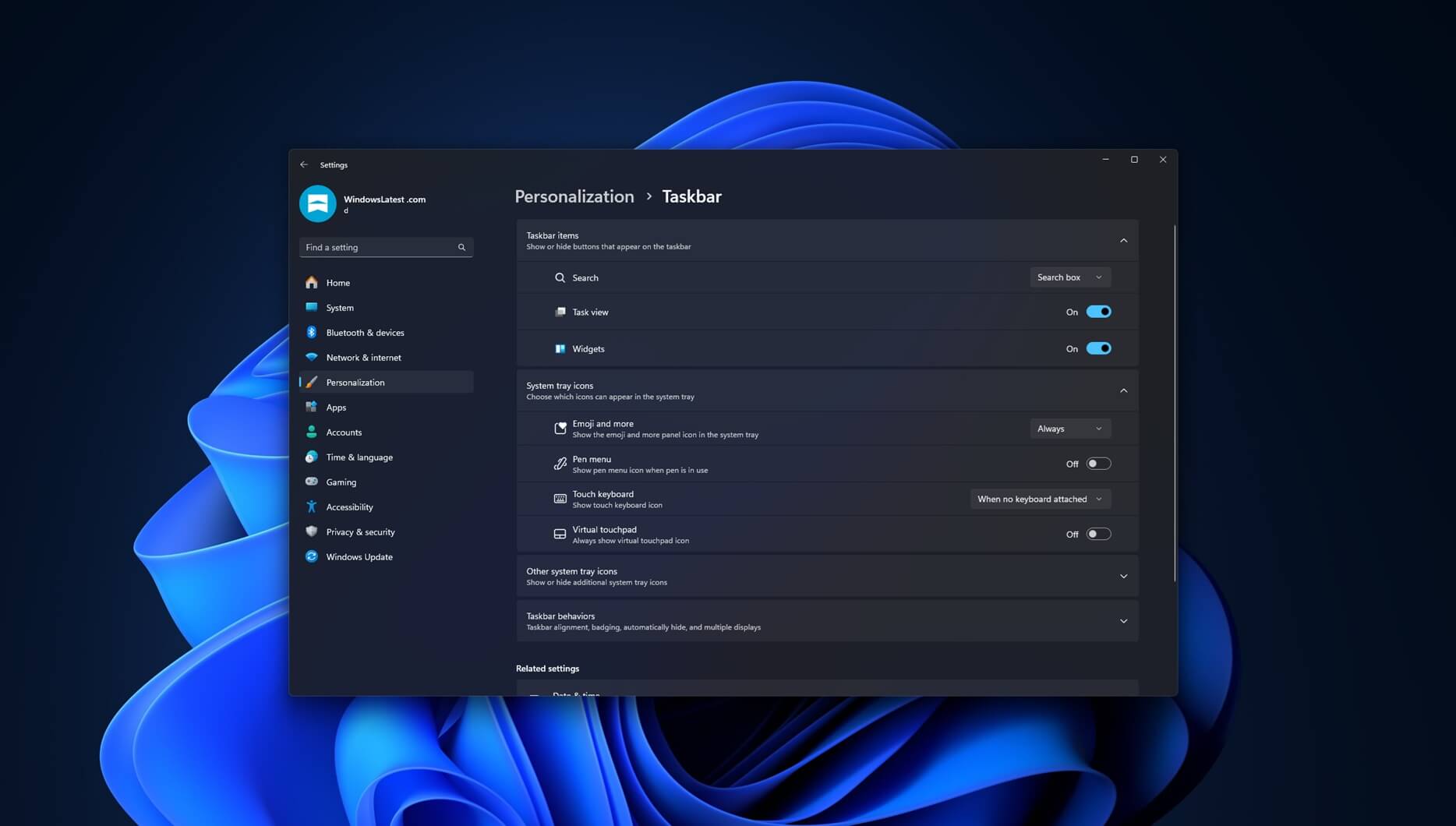
Task: Turn off the Widgets toggle
Action: click(x=1099, y=348)
